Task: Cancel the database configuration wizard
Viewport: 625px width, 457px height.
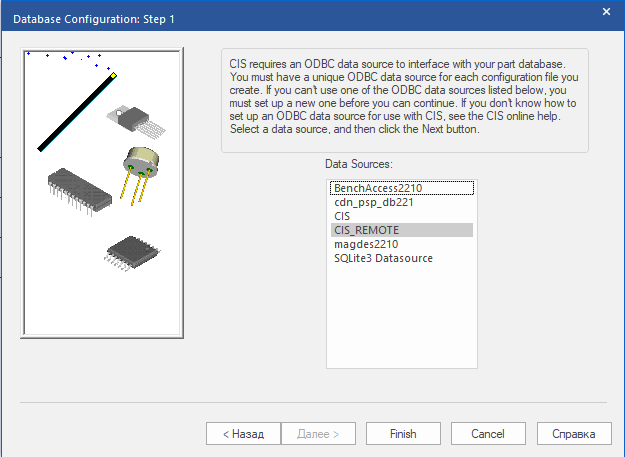Action: click(488, 434)
